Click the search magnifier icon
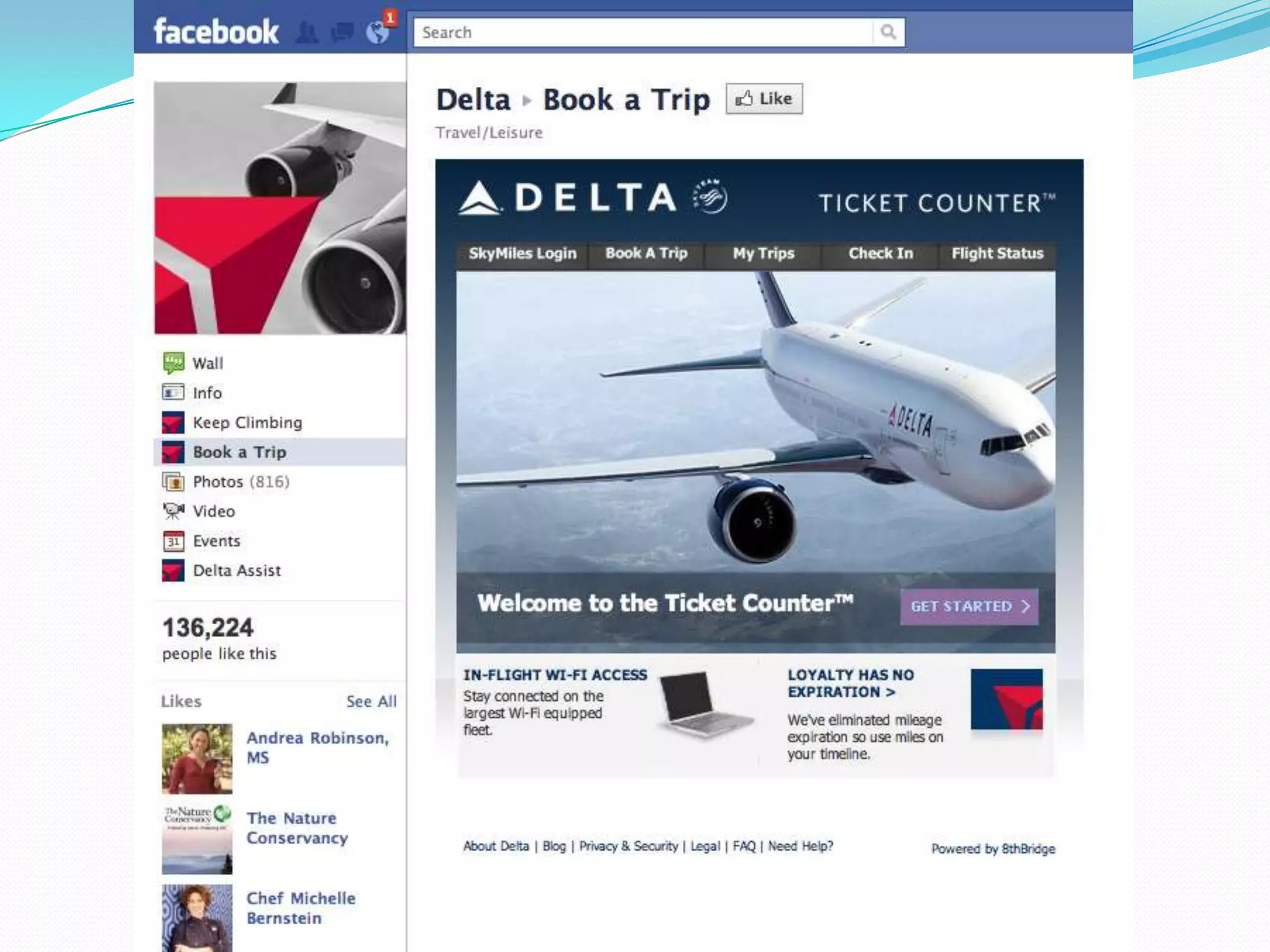The image size is (1270, 952). pyautogui.click(x=888, y=32)
